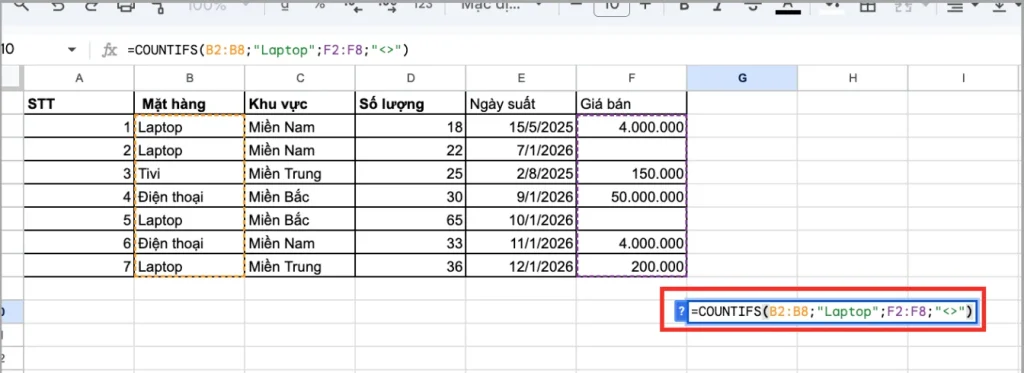Viewport: 1024px width, 373px height.
Task: Click the blue question mark formula help icon
Action: pos(681,312)
